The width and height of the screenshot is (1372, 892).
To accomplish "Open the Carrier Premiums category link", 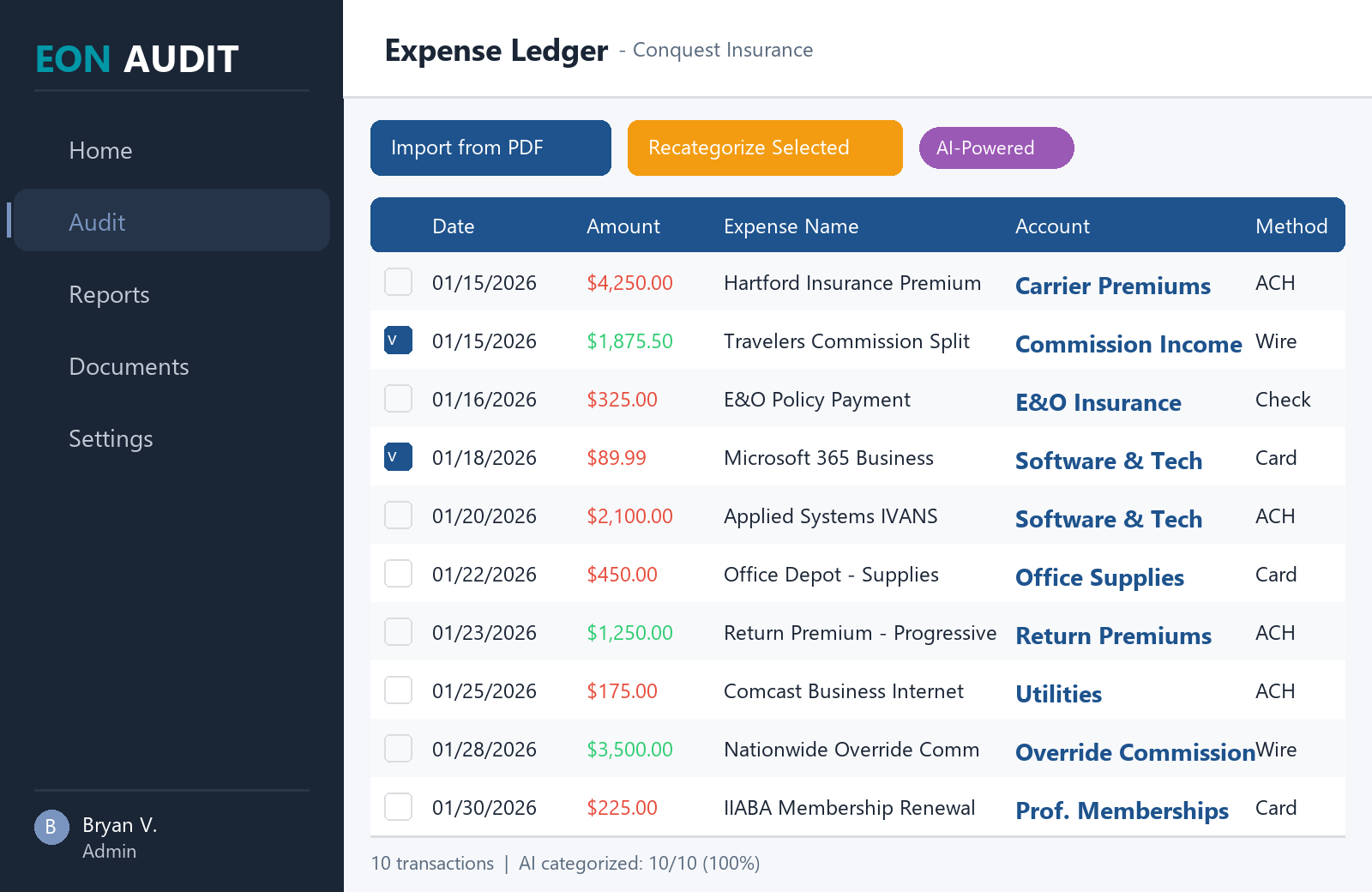I will [x=1113, y=286].
